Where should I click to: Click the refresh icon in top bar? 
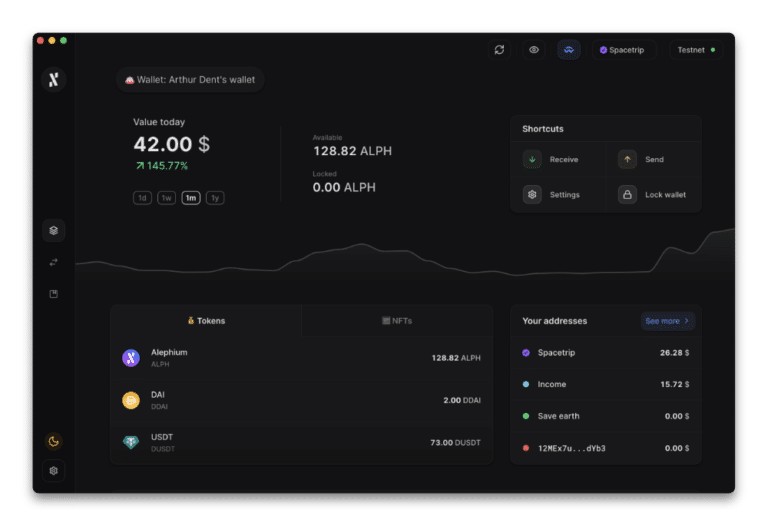[x=499, y=50]
